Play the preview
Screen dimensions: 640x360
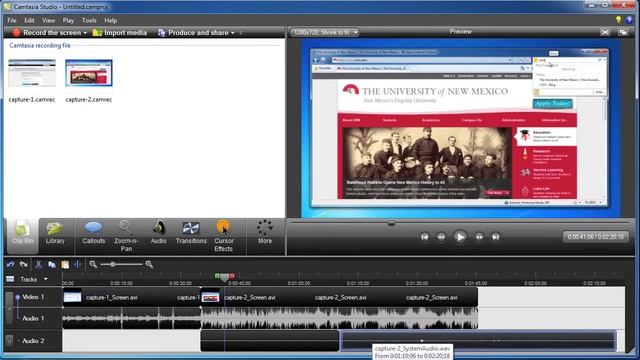tap(460, 237)
